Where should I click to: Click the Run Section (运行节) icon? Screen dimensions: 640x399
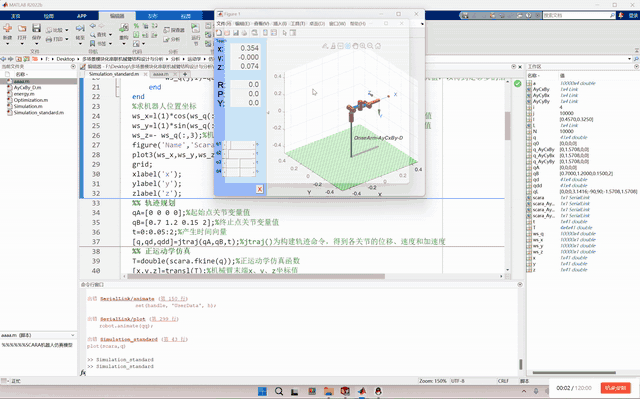pos(196,29)
